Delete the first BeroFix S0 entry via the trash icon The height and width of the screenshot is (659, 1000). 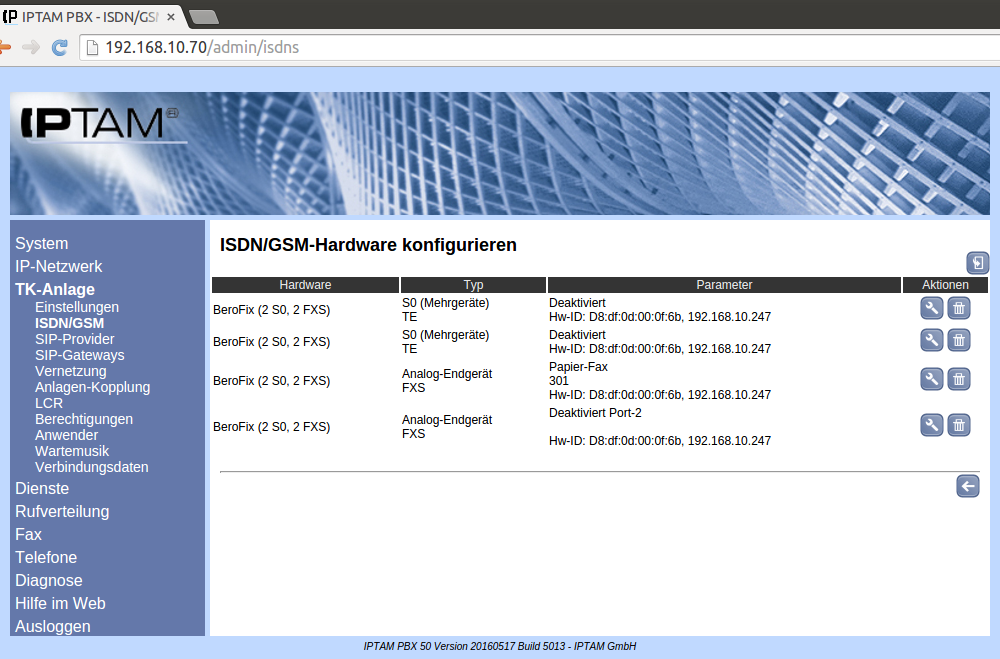point(958,309)
